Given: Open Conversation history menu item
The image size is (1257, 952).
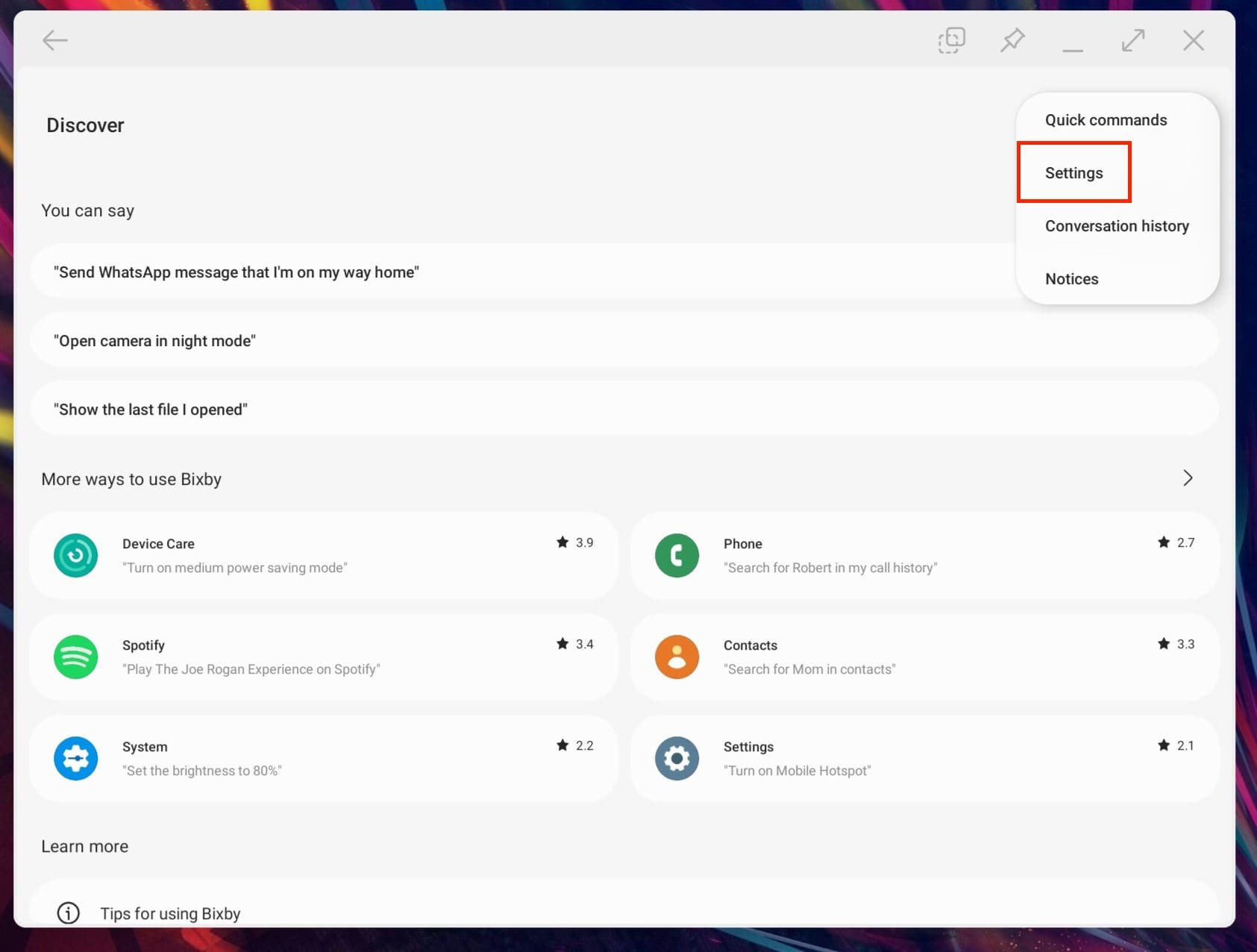Looking at the screenshot, I should pyautogui.click(x=1116, y=226).
